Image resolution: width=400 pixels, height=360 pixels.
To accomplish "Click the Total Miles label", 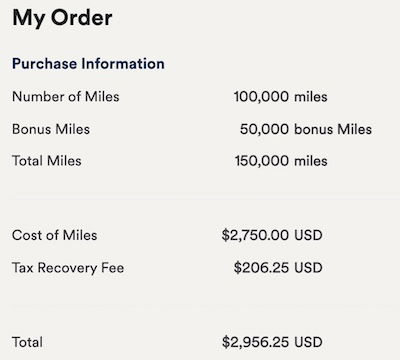I will tap(47, 161).
